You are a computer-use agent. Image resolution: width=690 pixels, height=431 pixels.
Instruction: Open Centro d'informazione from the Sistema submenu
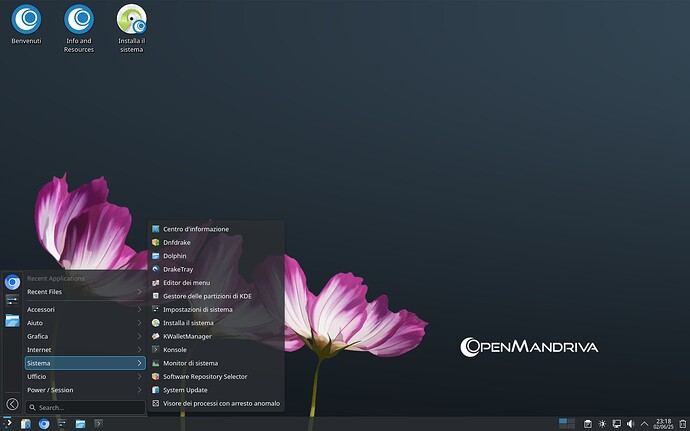click(216, 229)
